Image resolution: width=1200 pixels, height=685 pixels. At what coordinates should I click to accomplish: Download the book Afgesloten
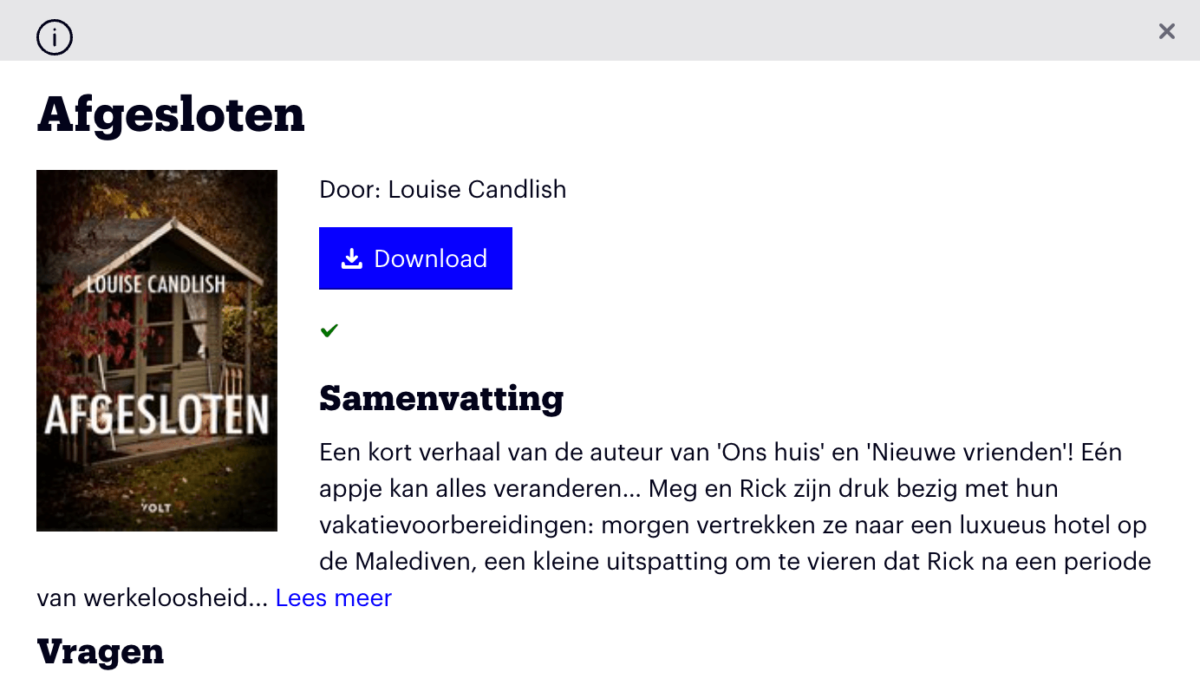point(415,259)
